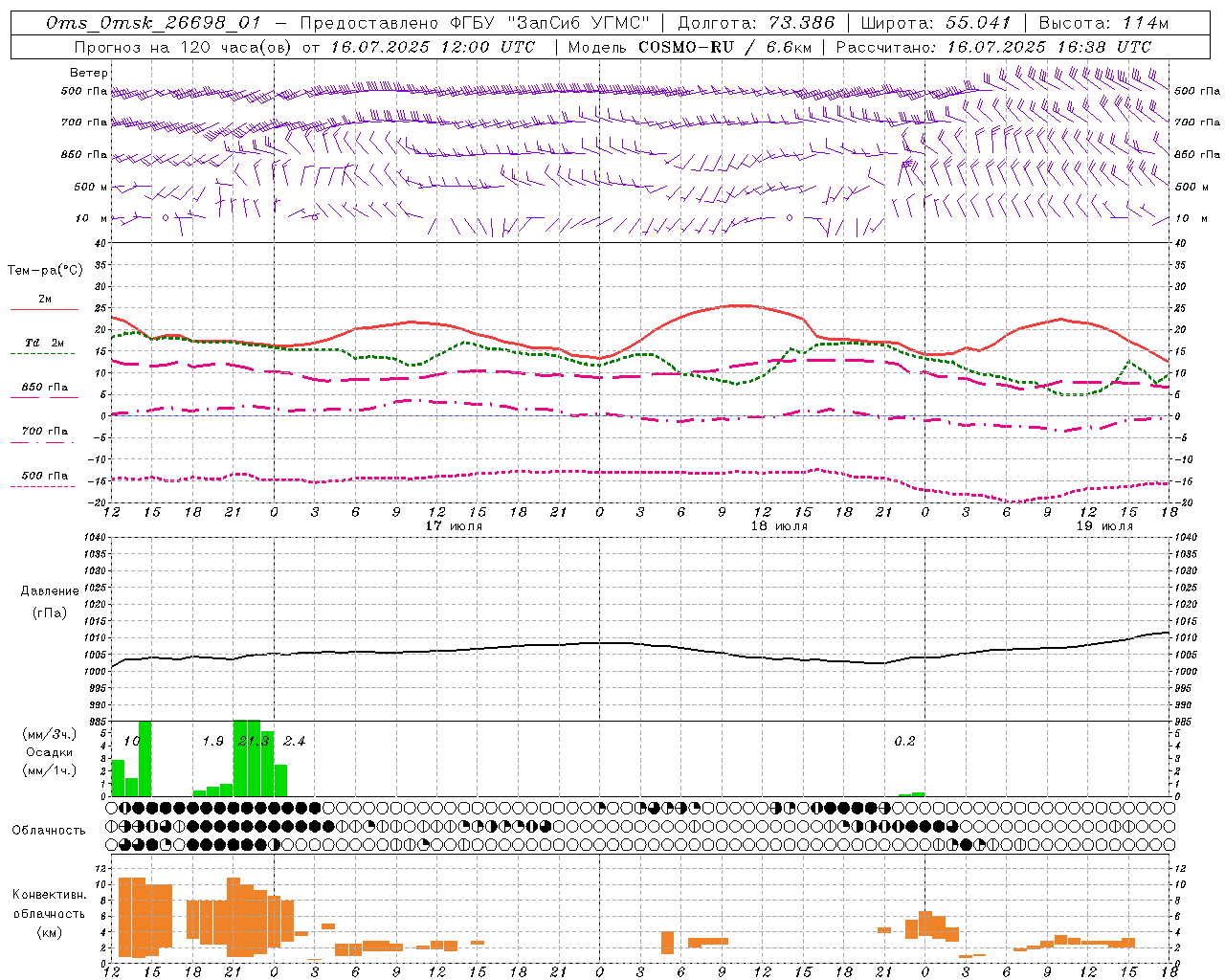Click the (мм/1ч.) precipitation unit label
Screen dimensions: 1225x980
point(49,770)
